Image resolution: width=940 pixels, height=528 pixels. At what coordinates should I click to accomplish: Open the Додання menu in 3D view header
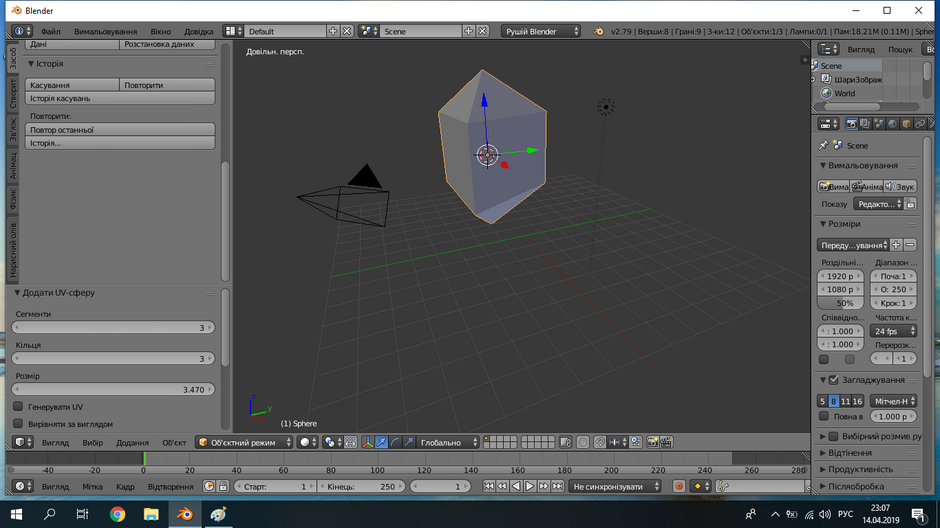pyautogui.click(x=132, y=442)
